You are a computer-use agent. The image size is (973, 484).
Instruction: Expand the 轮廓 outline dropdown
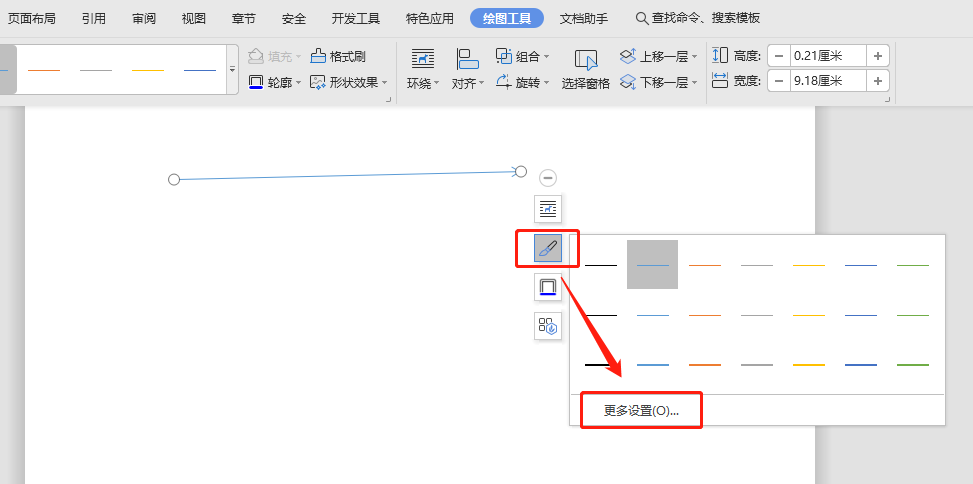(x=298, y=83)
